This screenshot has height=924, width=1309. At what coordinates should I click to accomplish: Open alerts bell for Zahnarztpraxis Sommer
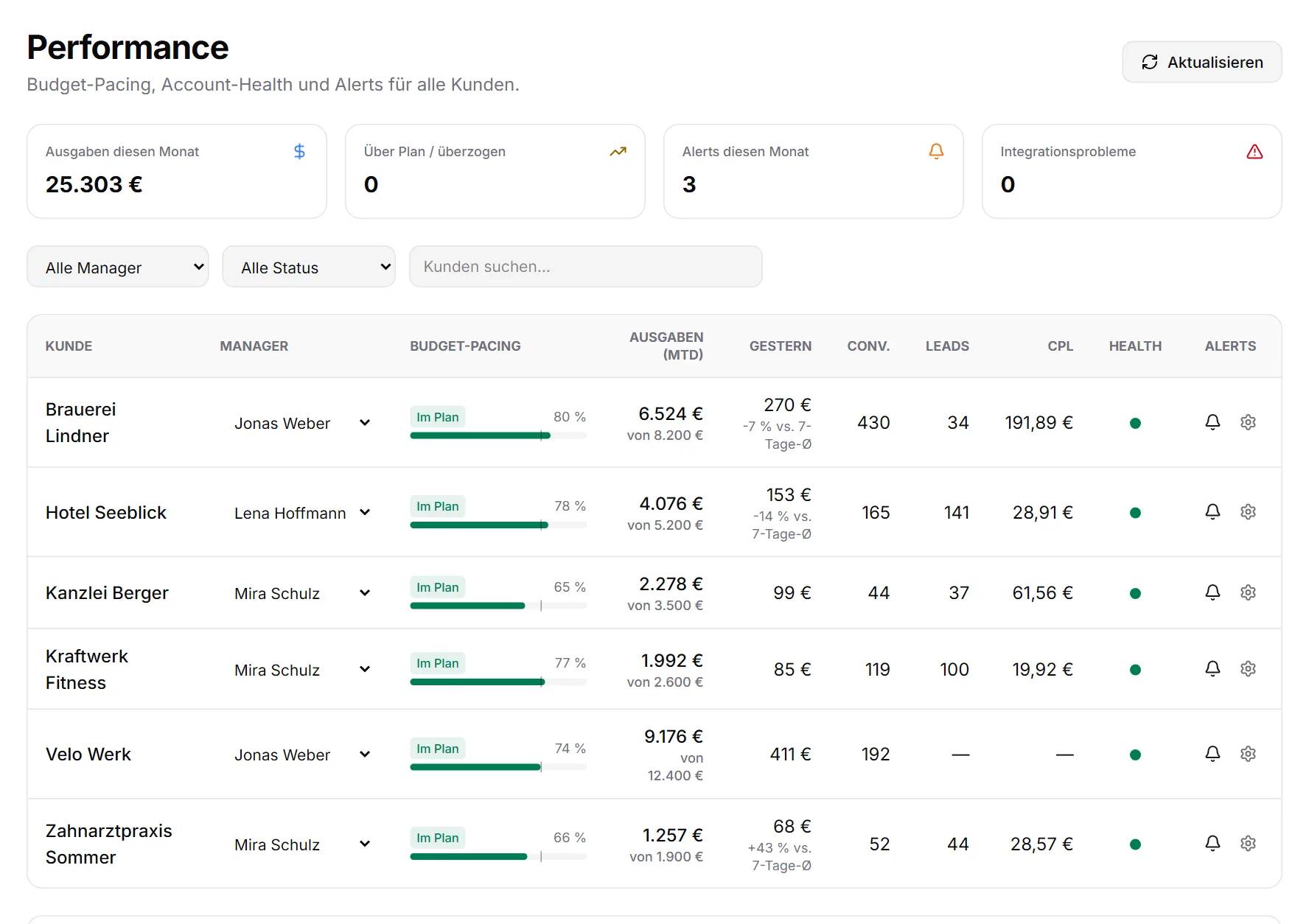[x=1212, y=843]
